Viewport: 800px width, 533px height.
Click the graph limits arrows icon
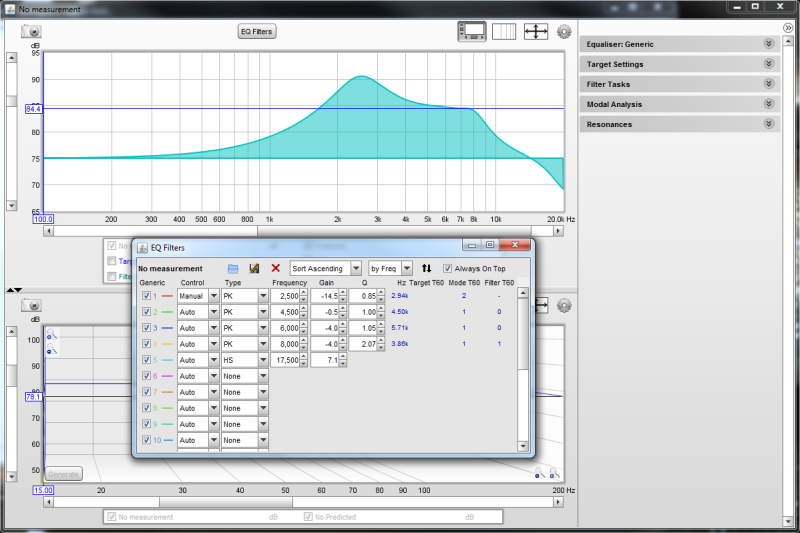536,32
